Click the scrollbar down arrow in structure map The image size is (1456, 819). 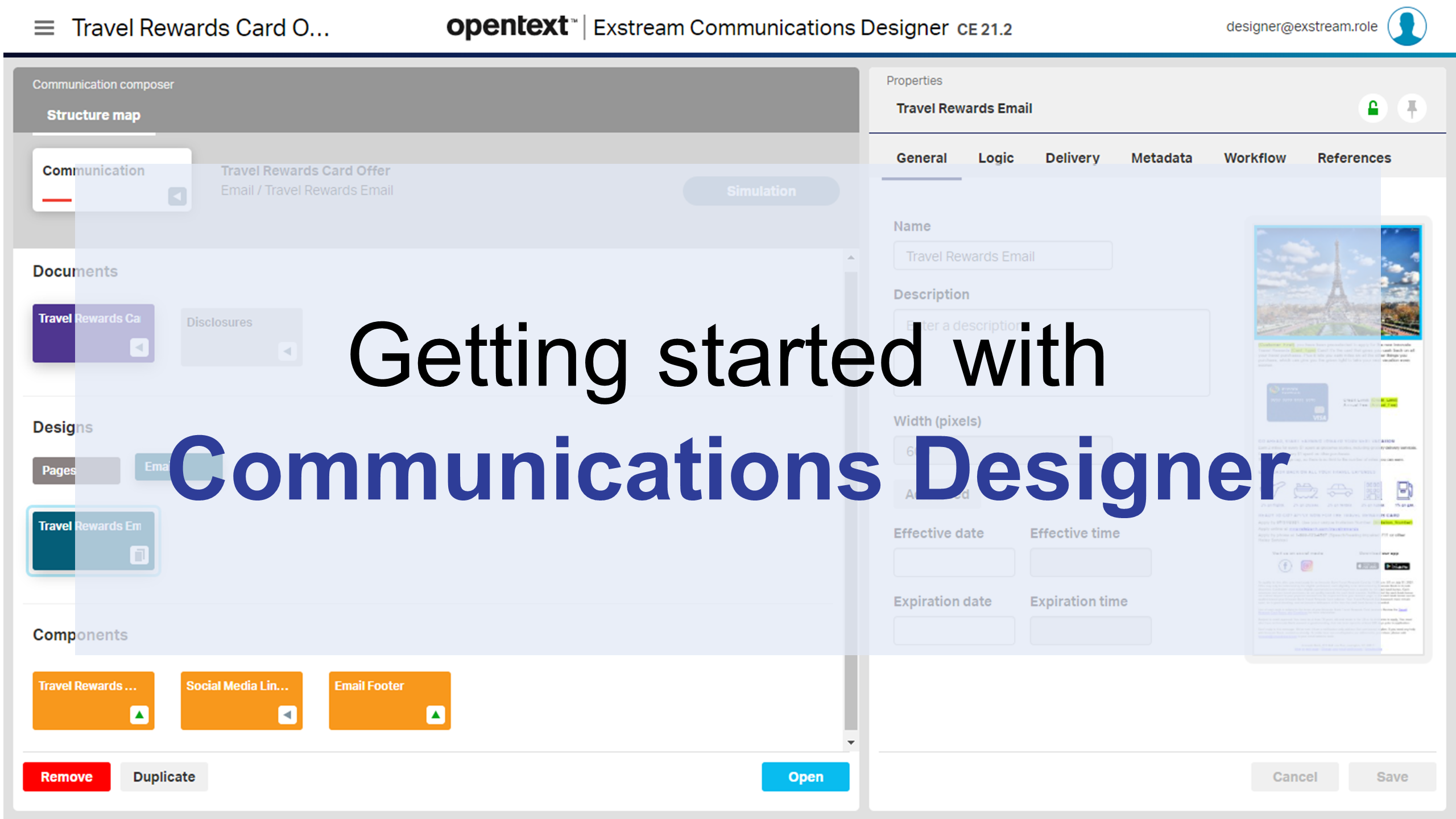[851, 742]
